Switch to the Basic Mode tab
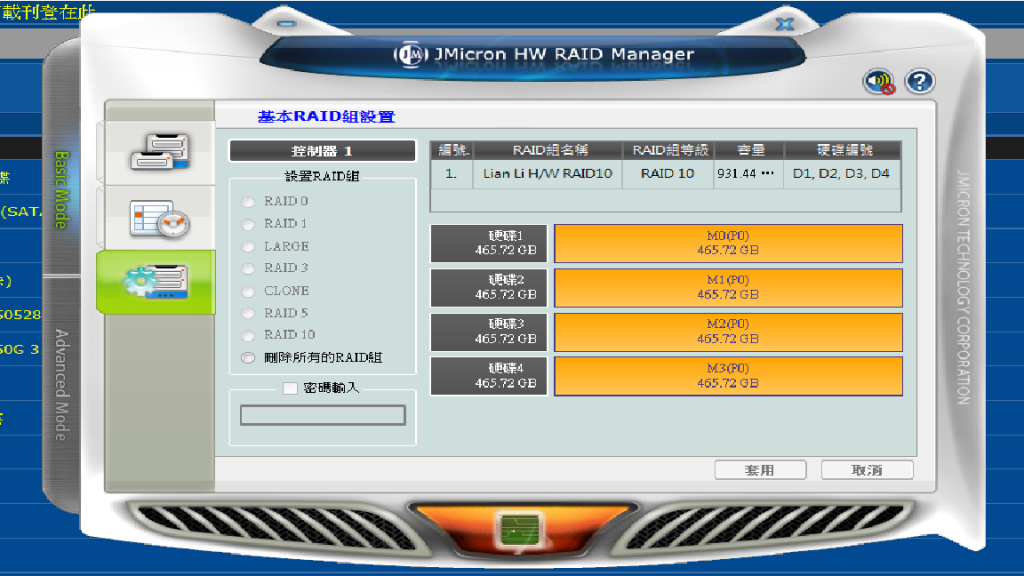Screen dimensions: 1024x576 coord(61,190)
